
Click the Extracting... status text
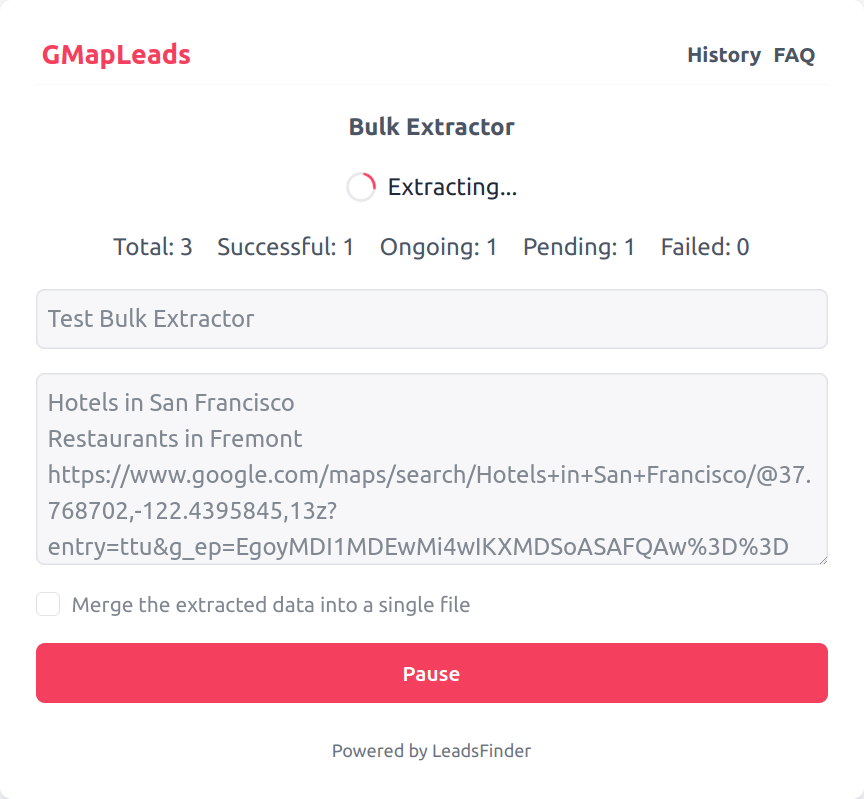click(x=452, y=187)
